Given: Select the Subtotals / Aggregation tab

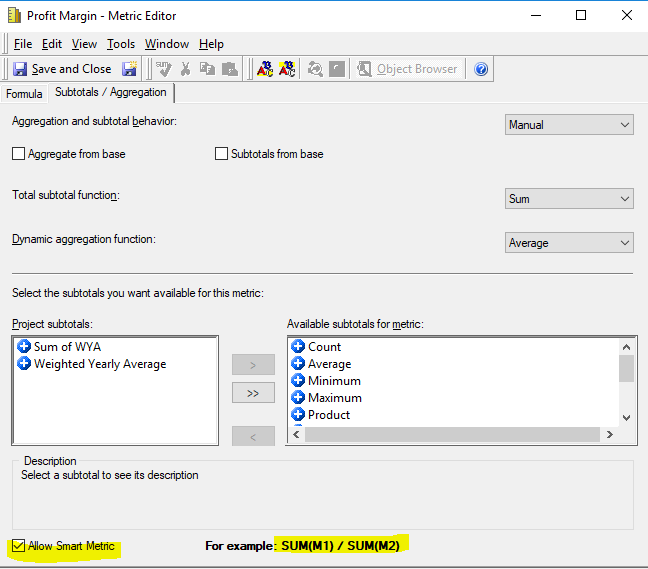Looking at the screenshot, I should point(111,92).
